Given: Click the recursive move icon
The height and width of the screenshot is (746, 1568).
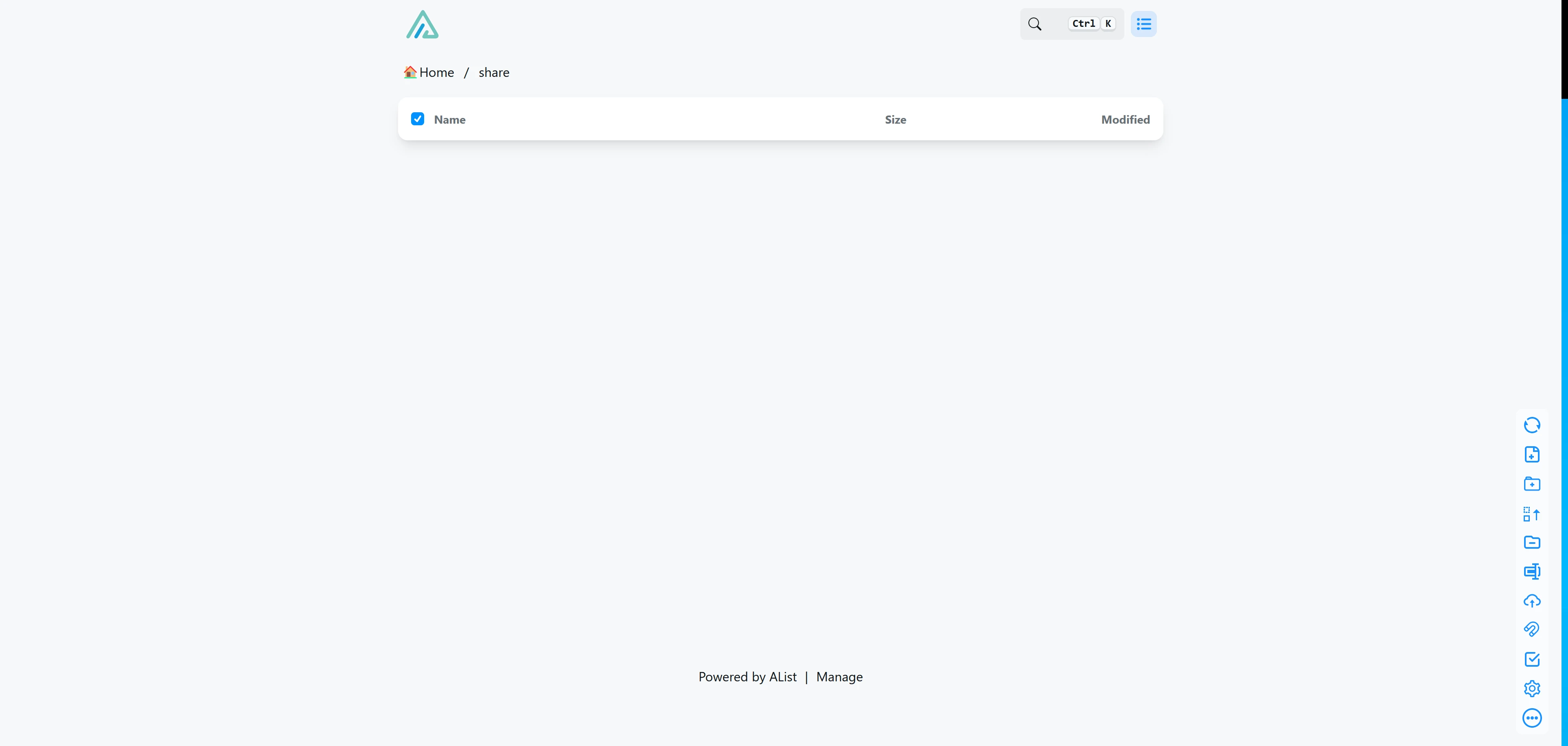Looking at the screenshot, I should coord(1531,514).
